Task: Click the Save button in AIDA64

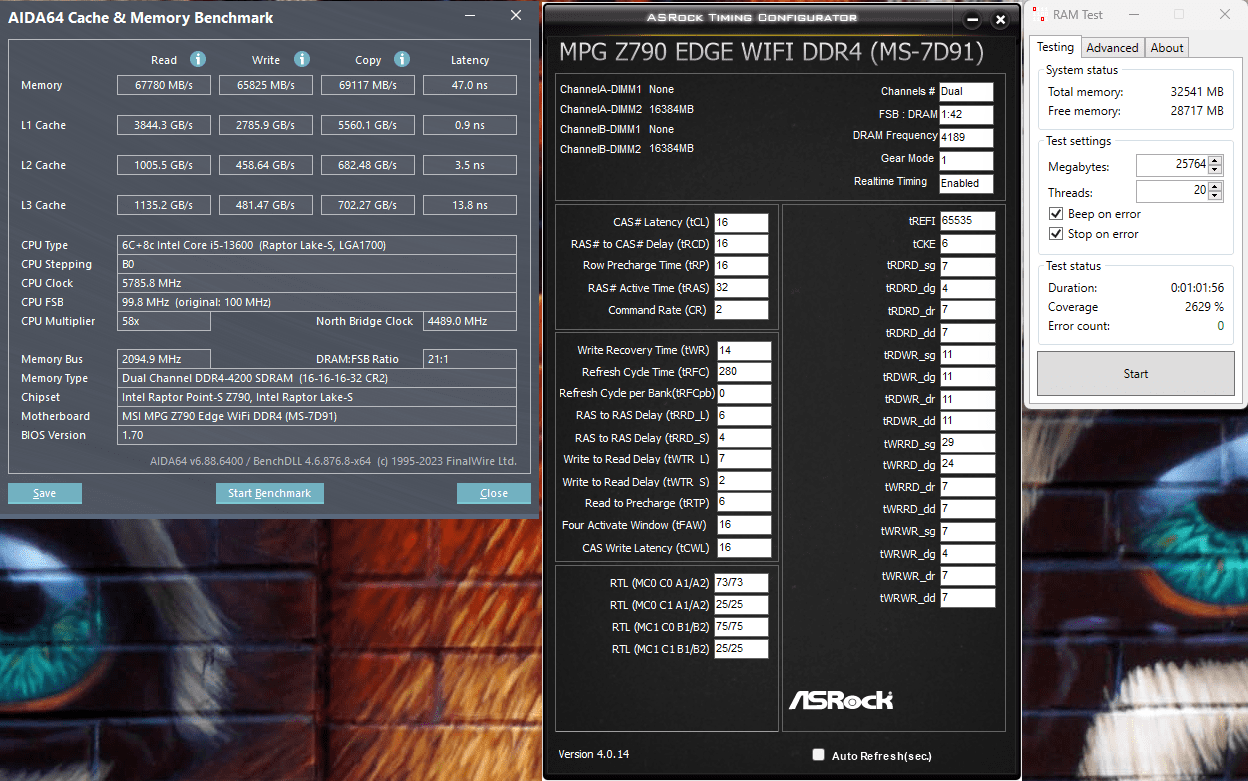Action: 45,493
